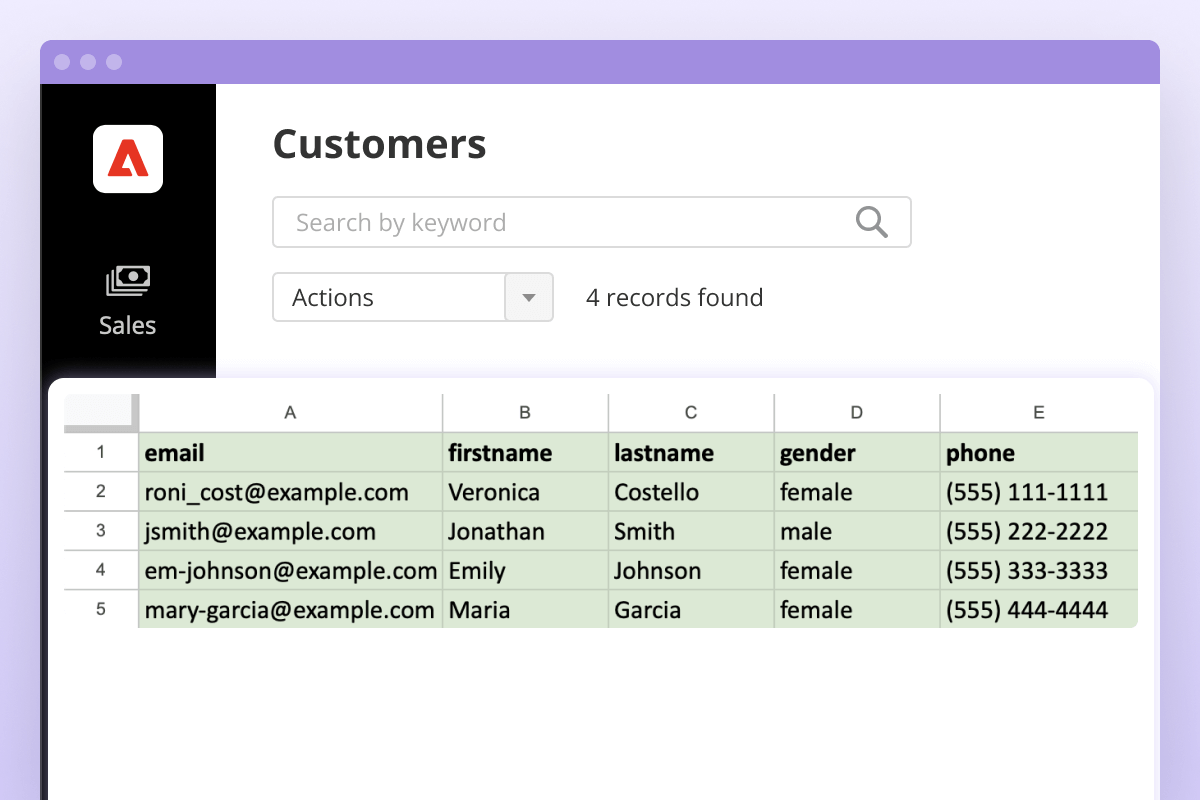Click the Adobe logo in the sidebar
Screen dimensions: 1200x800
127,158
